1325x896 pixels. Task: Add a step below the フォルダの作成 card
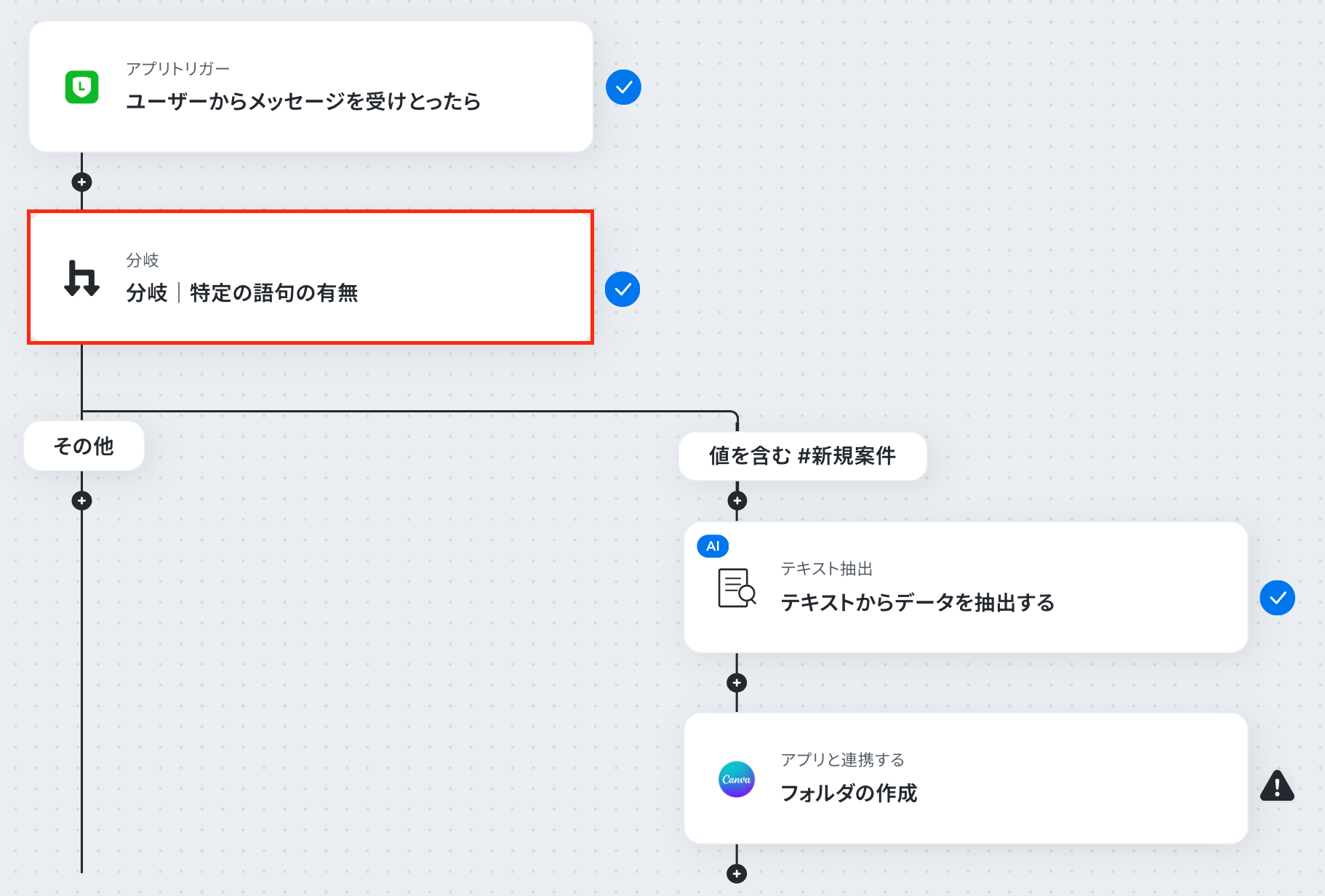(737, 873)
